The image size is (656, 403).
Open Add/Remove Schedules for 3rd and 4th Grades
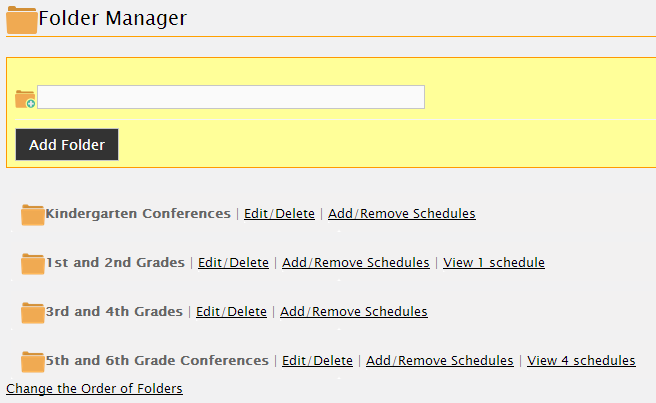[x=354, y=311]
